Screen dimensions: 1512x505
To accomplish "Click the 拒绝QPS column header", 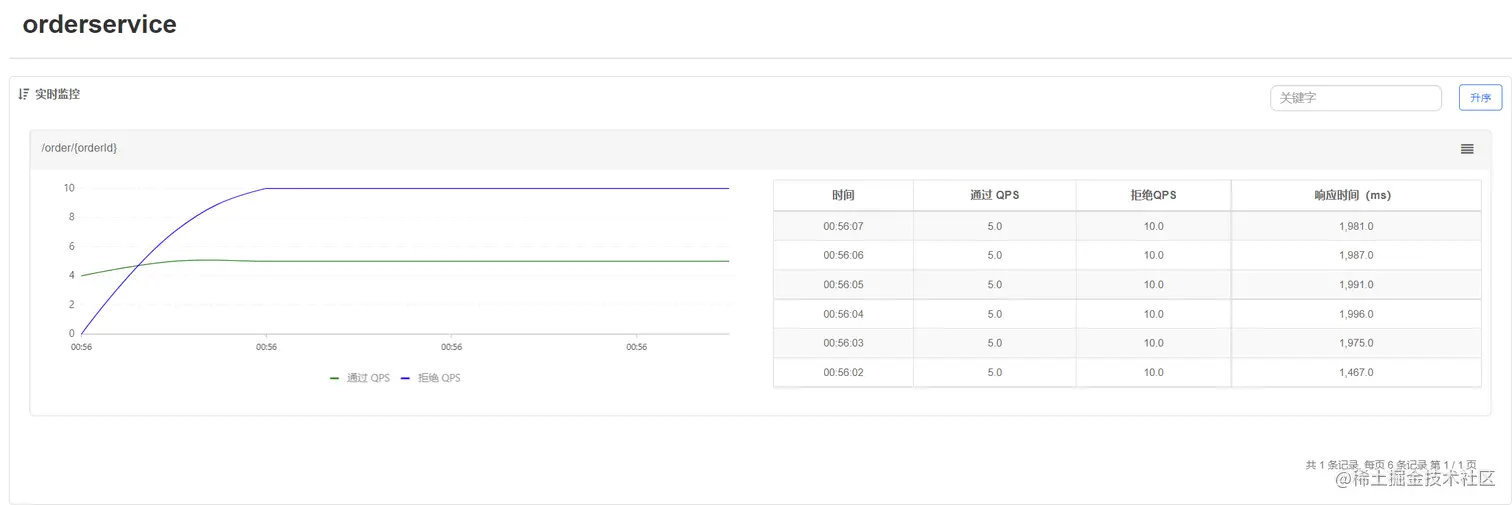I will tap(1153, 195).
